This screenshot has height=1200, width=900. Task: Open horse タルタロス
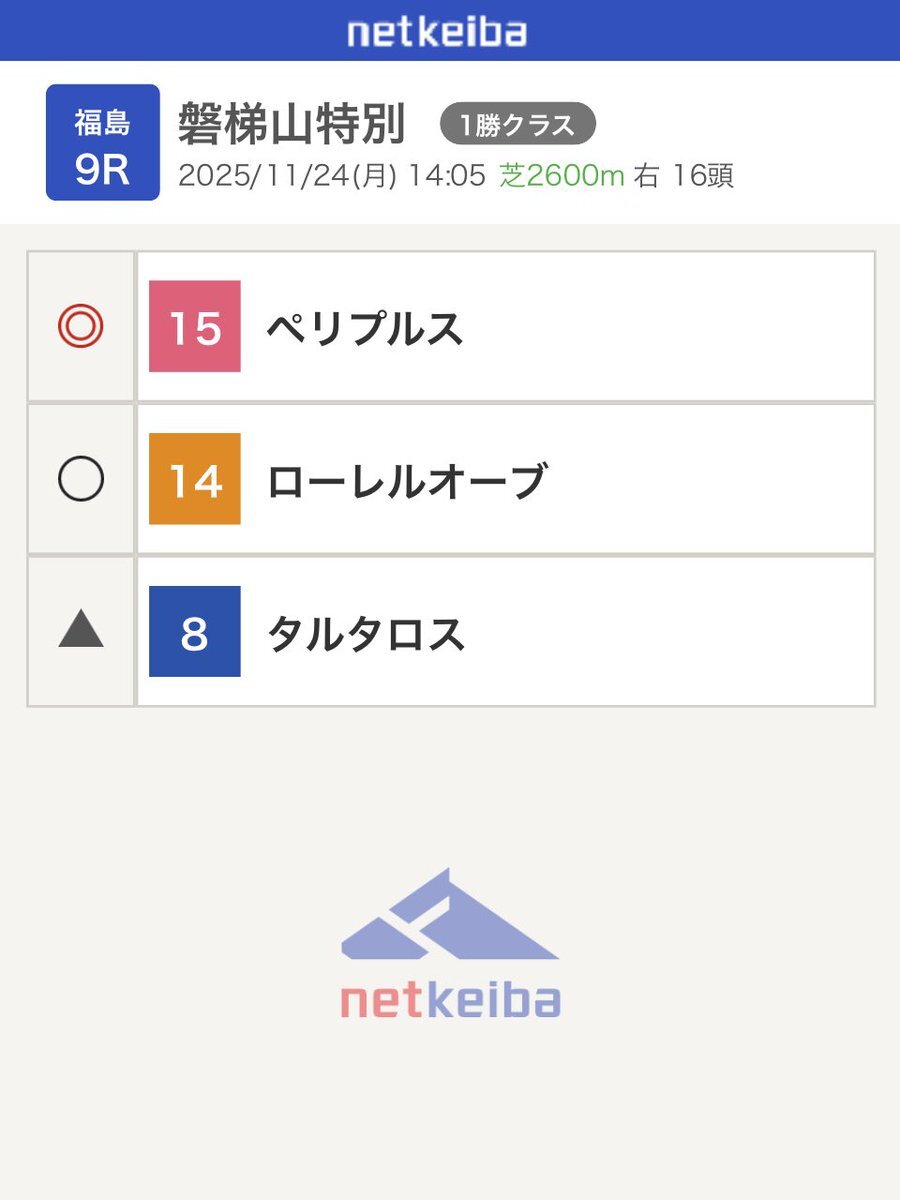pyautogui.click(x=366, y=634)
